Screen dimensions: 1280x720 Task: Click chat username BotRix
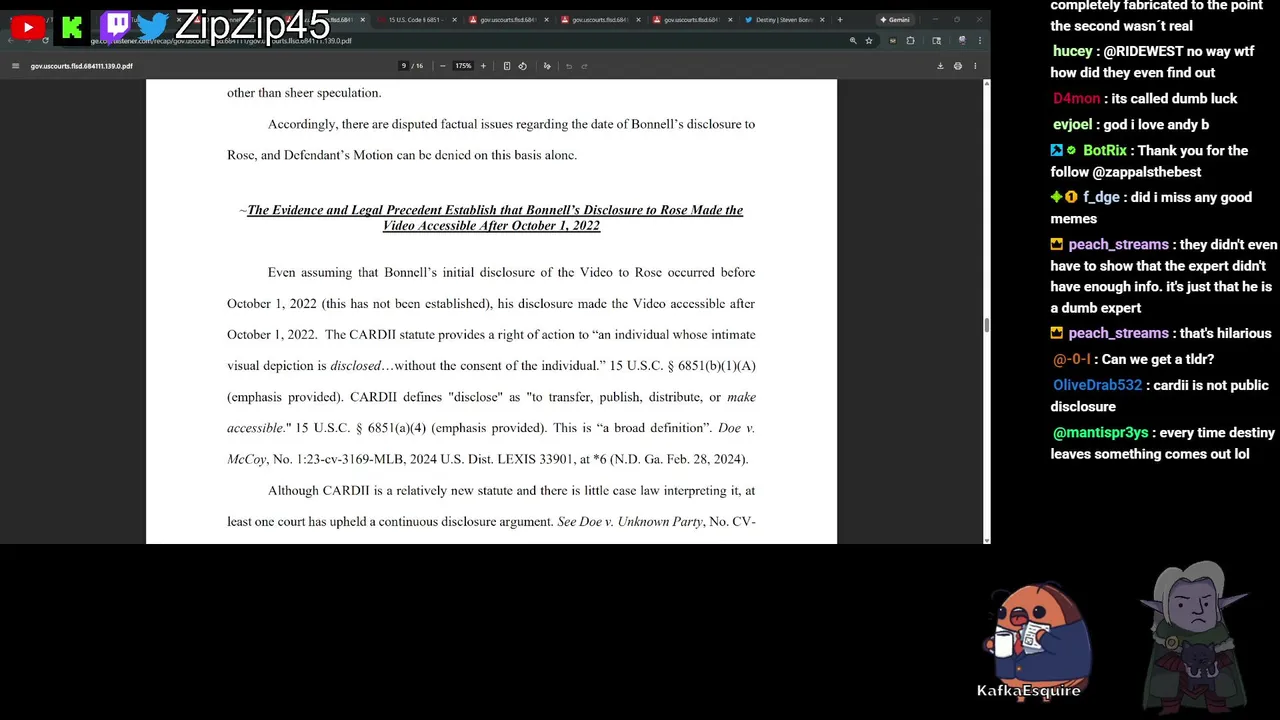pyautogui.click(x=1105, y=151)
